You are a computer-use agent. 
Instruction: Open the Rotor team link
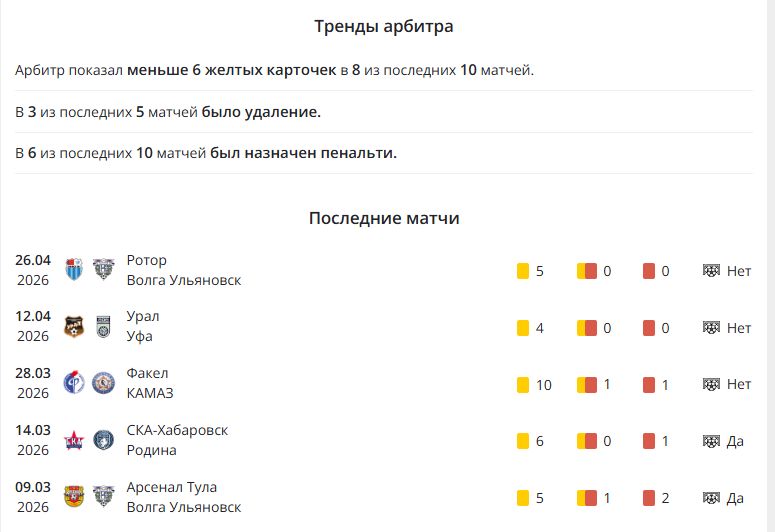click(147, 261)
